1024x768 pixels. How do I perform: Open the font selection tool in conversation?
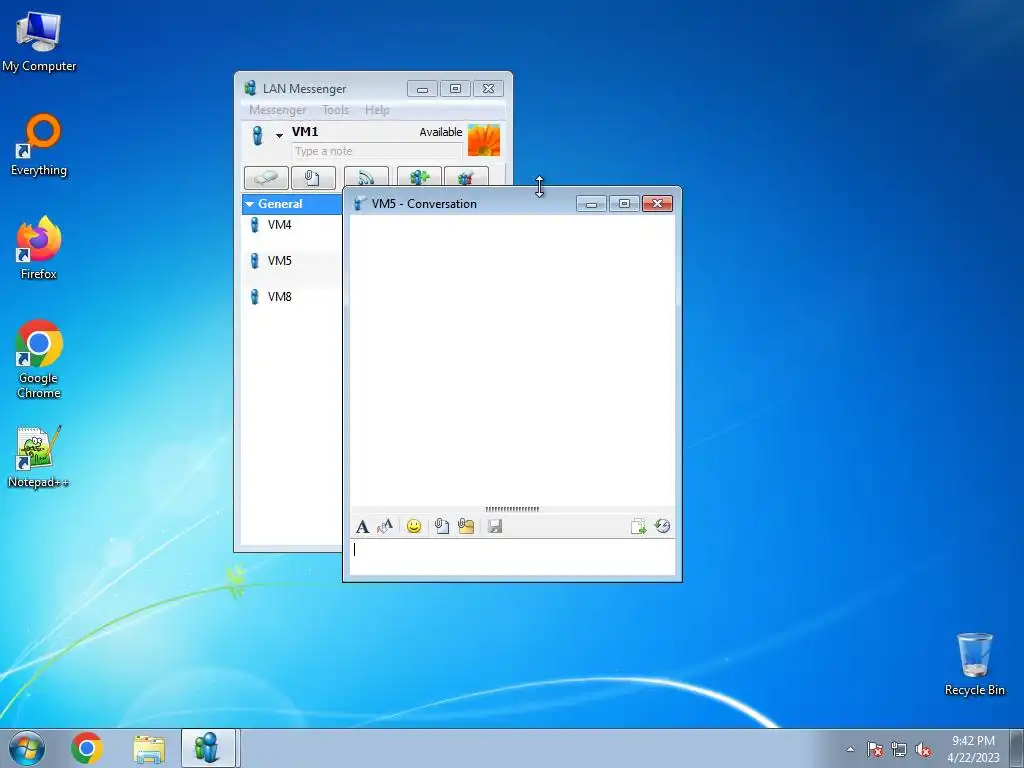tap(362, 526)
